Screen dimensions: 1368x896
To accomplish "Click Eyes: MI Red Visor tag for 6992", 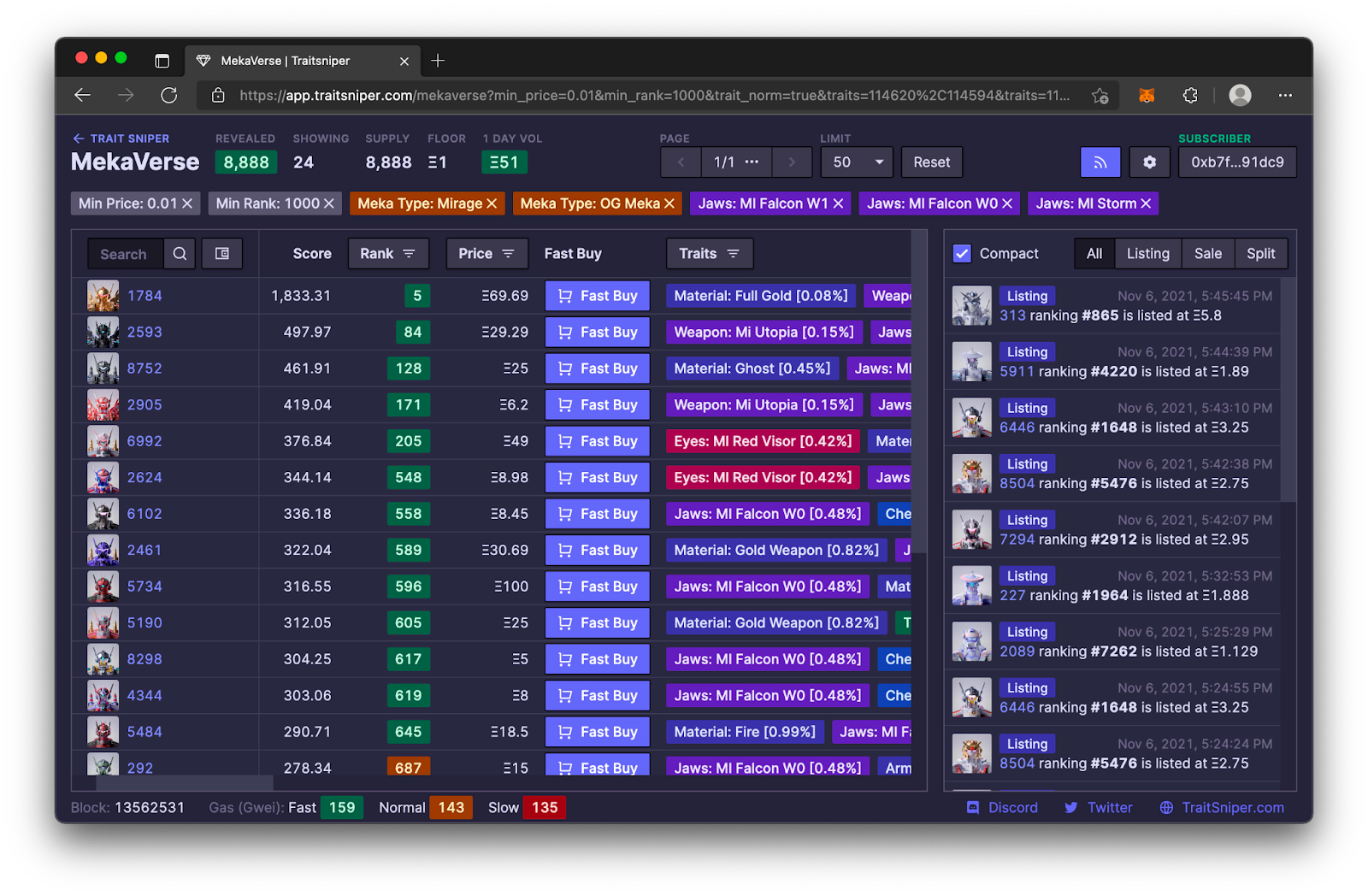I will point(763,441).
